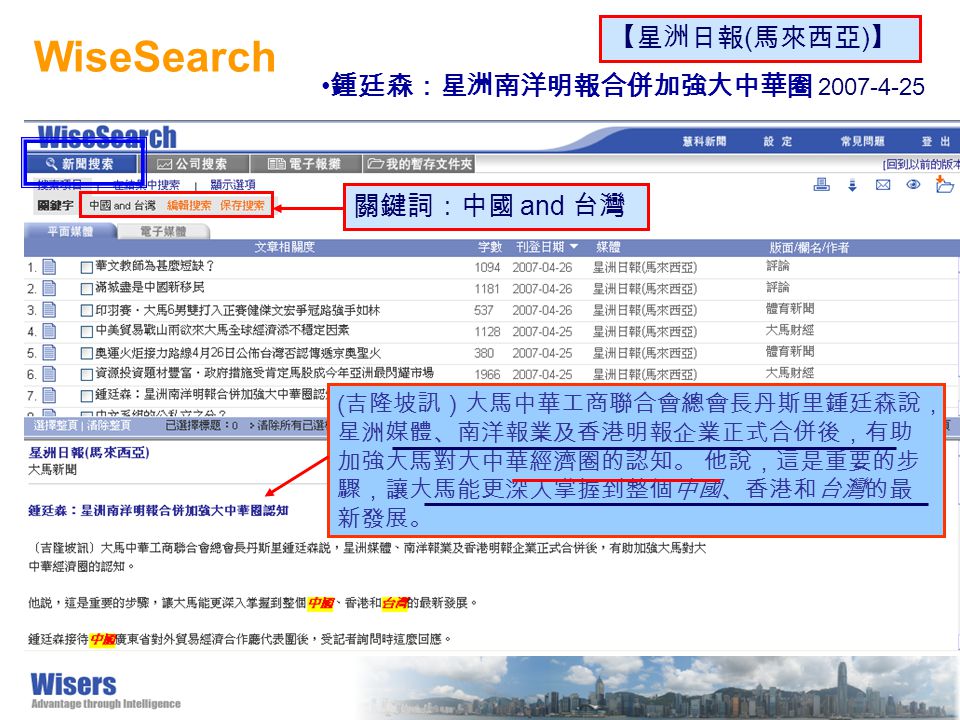Tick the checkbox for the 印羽賽 article

pyautogui.click(x=86, y=310)
